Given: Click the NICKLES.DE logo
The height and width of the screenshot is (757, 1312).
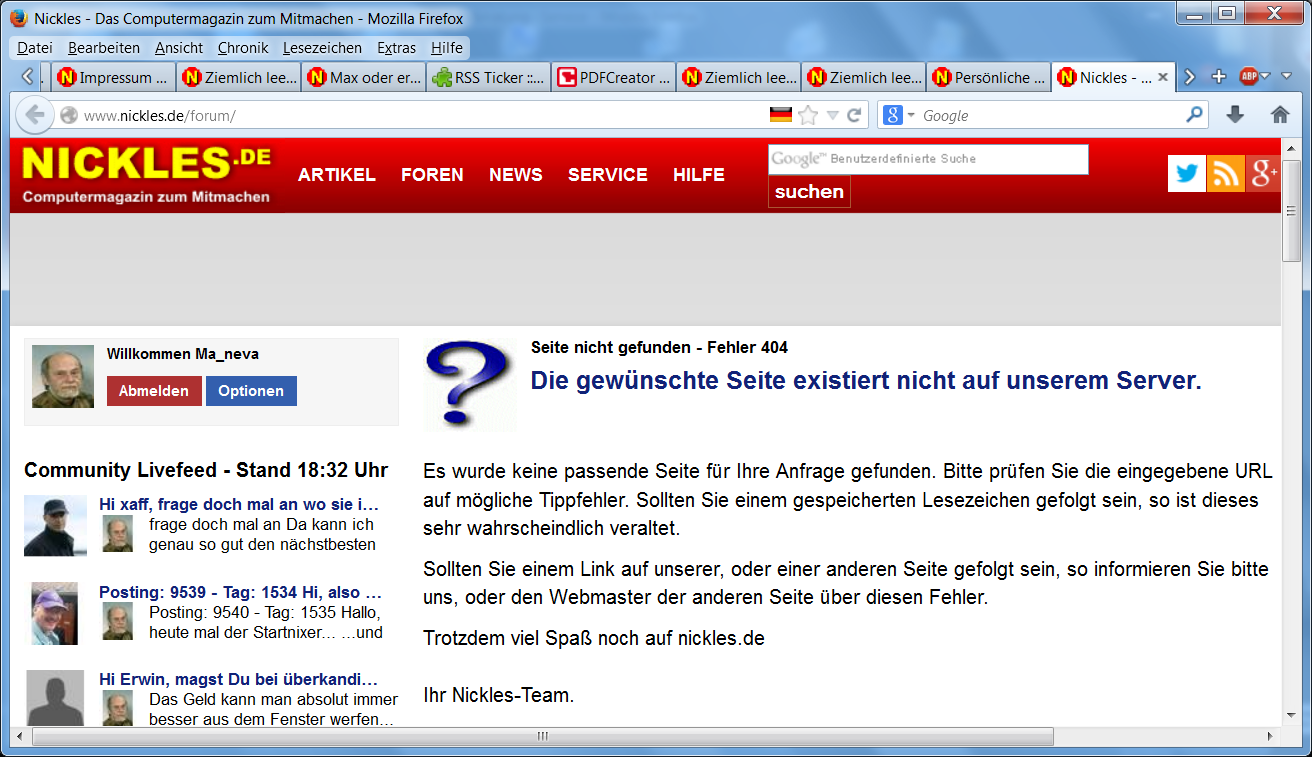Looking at the screenshot, I should [x=146, y=174].
